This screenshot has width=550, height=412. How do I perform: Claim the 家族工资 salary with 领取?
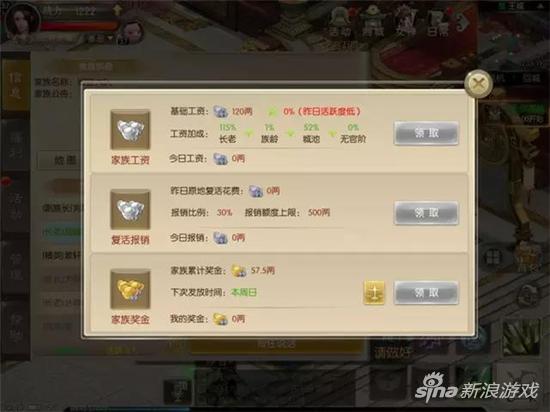tap(426, 133)
